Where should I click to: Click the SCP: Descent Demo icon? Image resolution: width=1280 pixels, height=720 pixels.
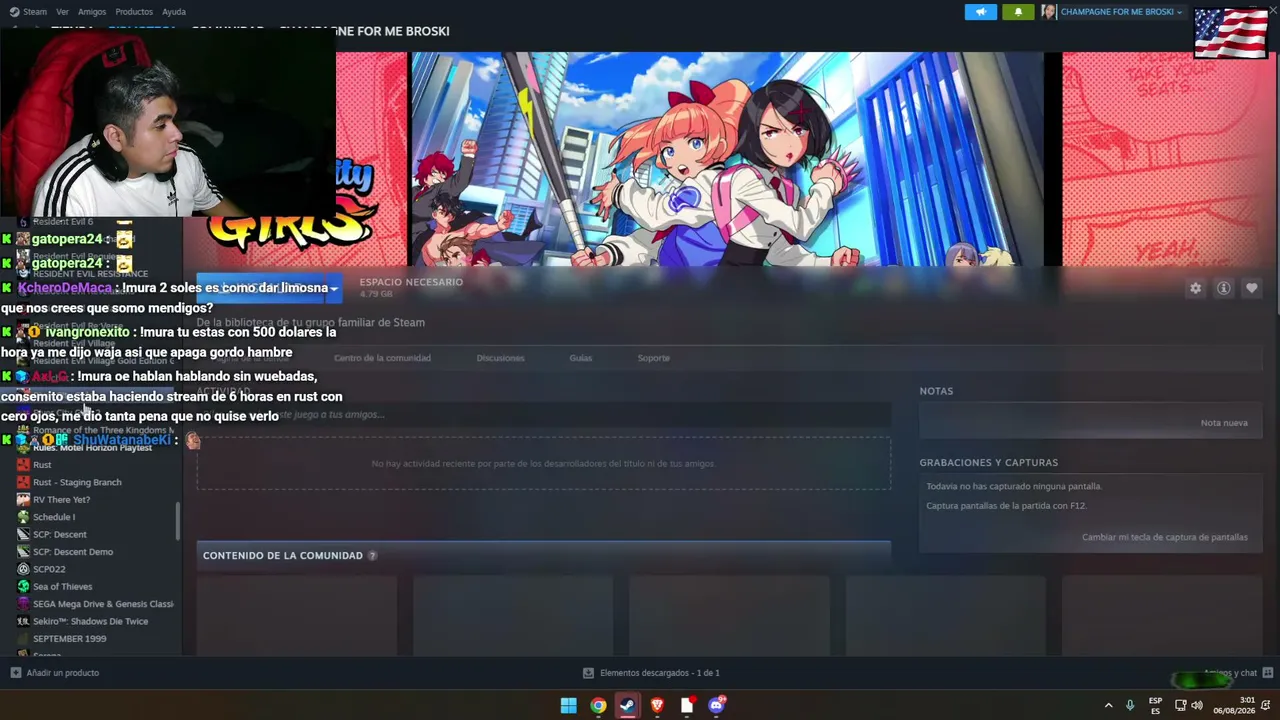click(x=23, y=552)
